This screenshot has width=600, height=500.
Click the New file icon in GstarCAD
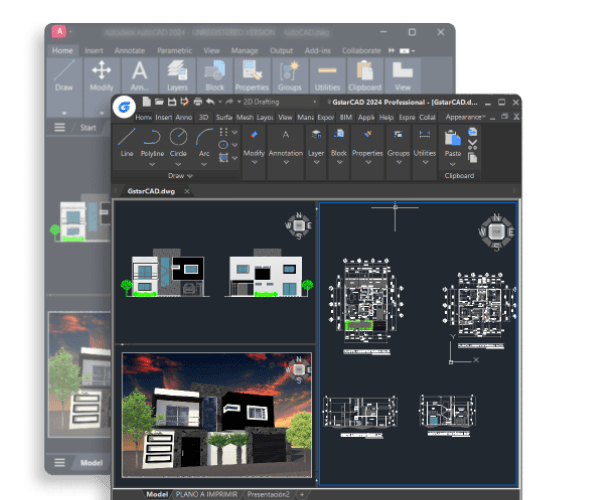(147, 102)
